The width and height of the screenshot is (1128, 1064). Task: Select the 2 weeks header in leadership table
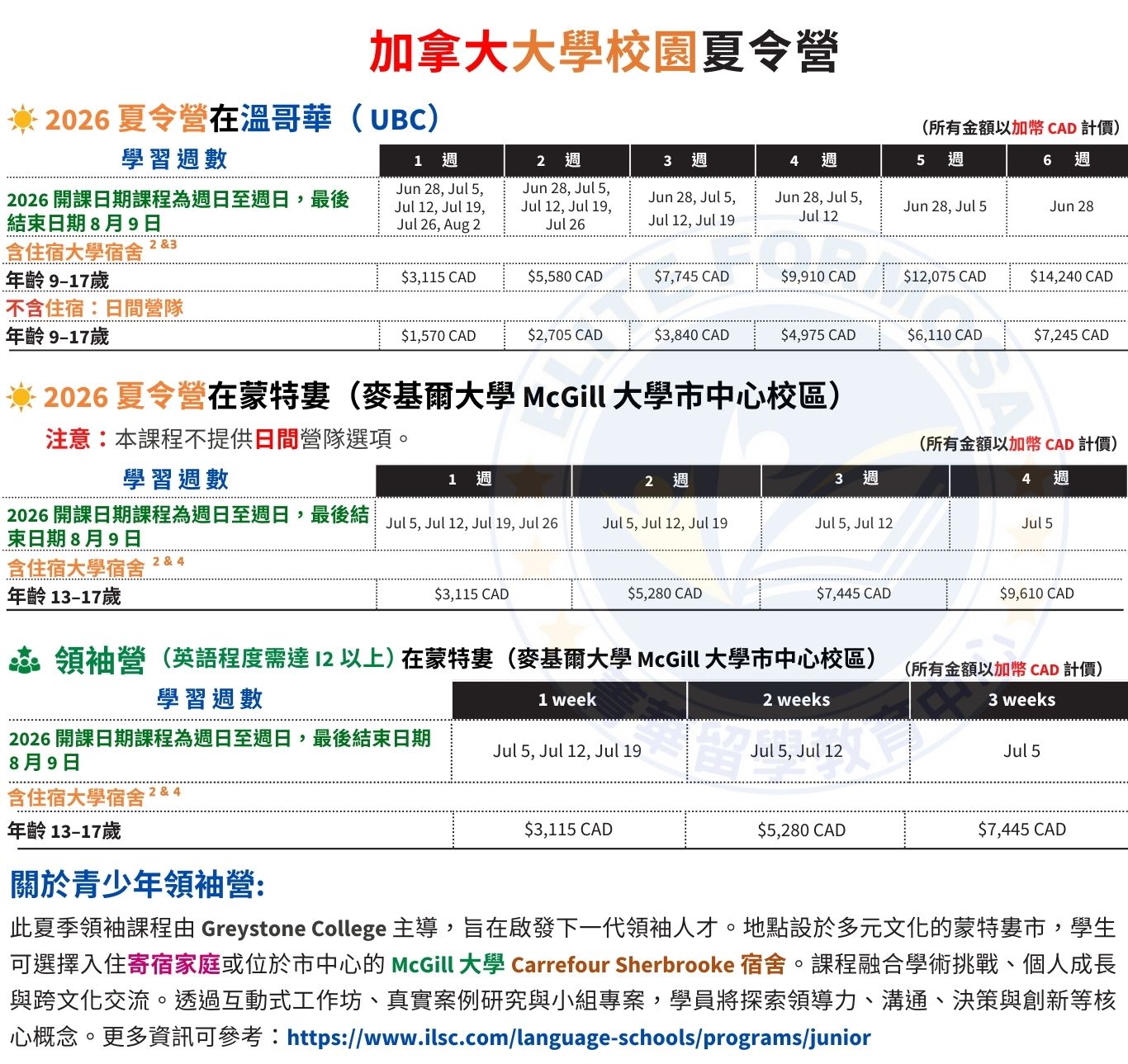pyautogui.click(x=796, y=700)
